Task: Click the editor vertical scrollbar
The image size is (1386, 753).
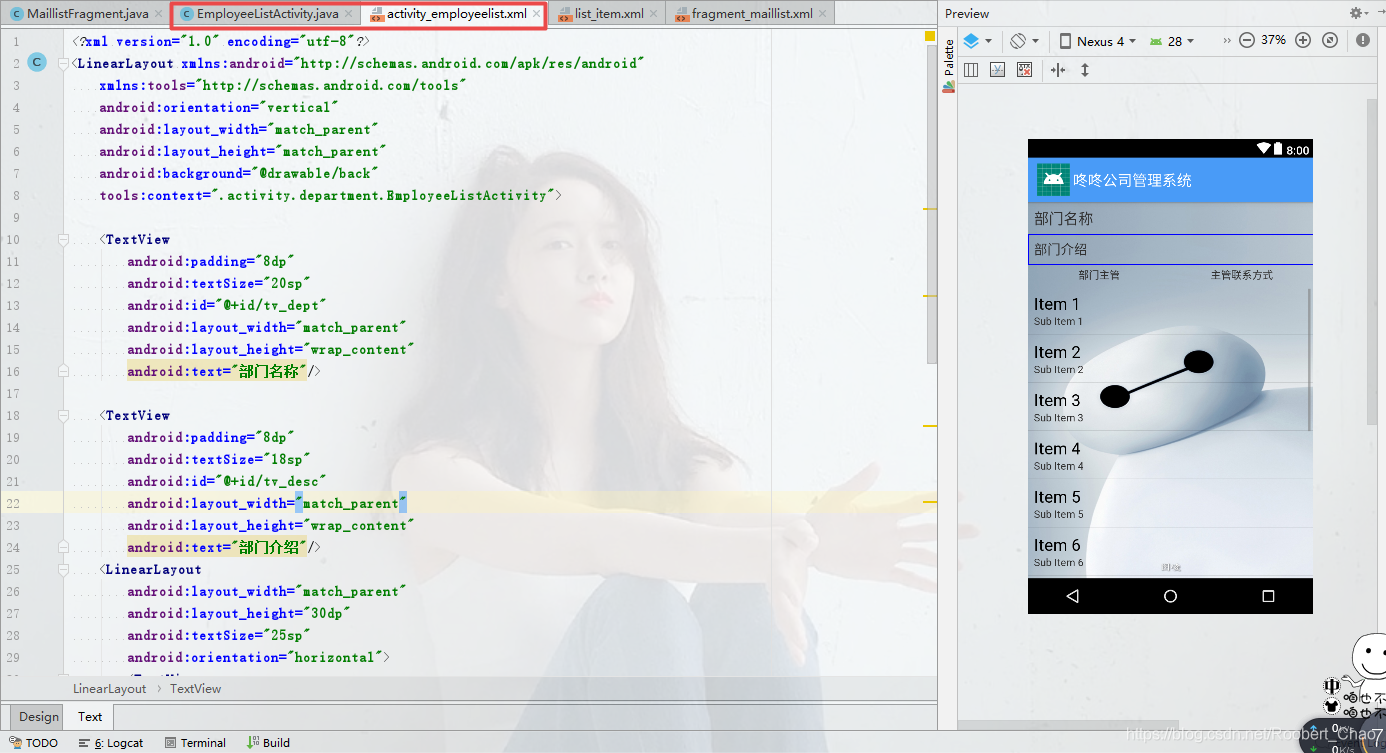Action: 931,205
